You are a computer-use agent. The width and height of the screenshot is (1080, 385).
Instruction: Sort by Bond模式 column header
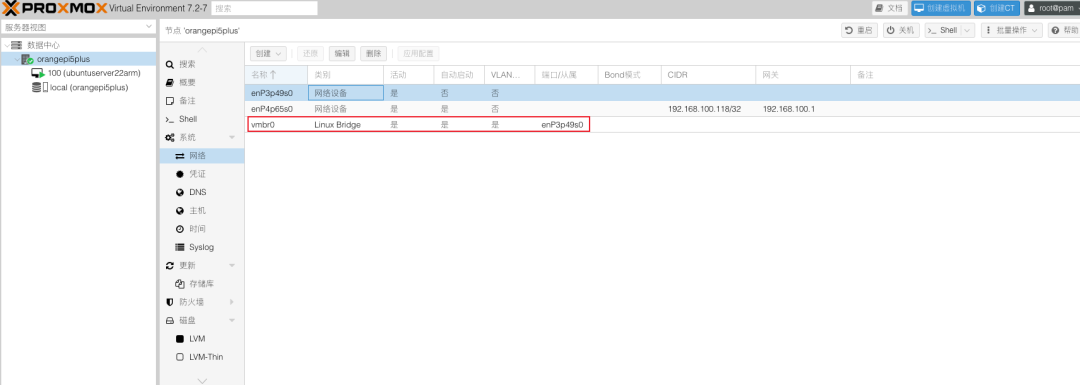pyautogui.click(x=630, y=74)
